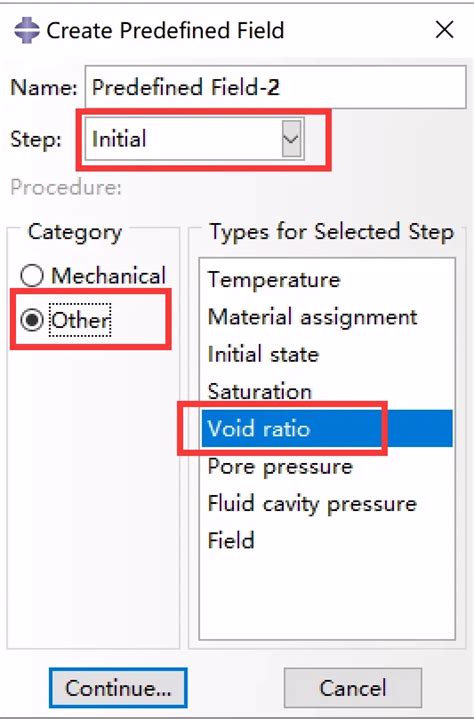This screenshot has height=719, width=474.
Task: Click empty area below Field in types list
Action: (x=326, y=598)
